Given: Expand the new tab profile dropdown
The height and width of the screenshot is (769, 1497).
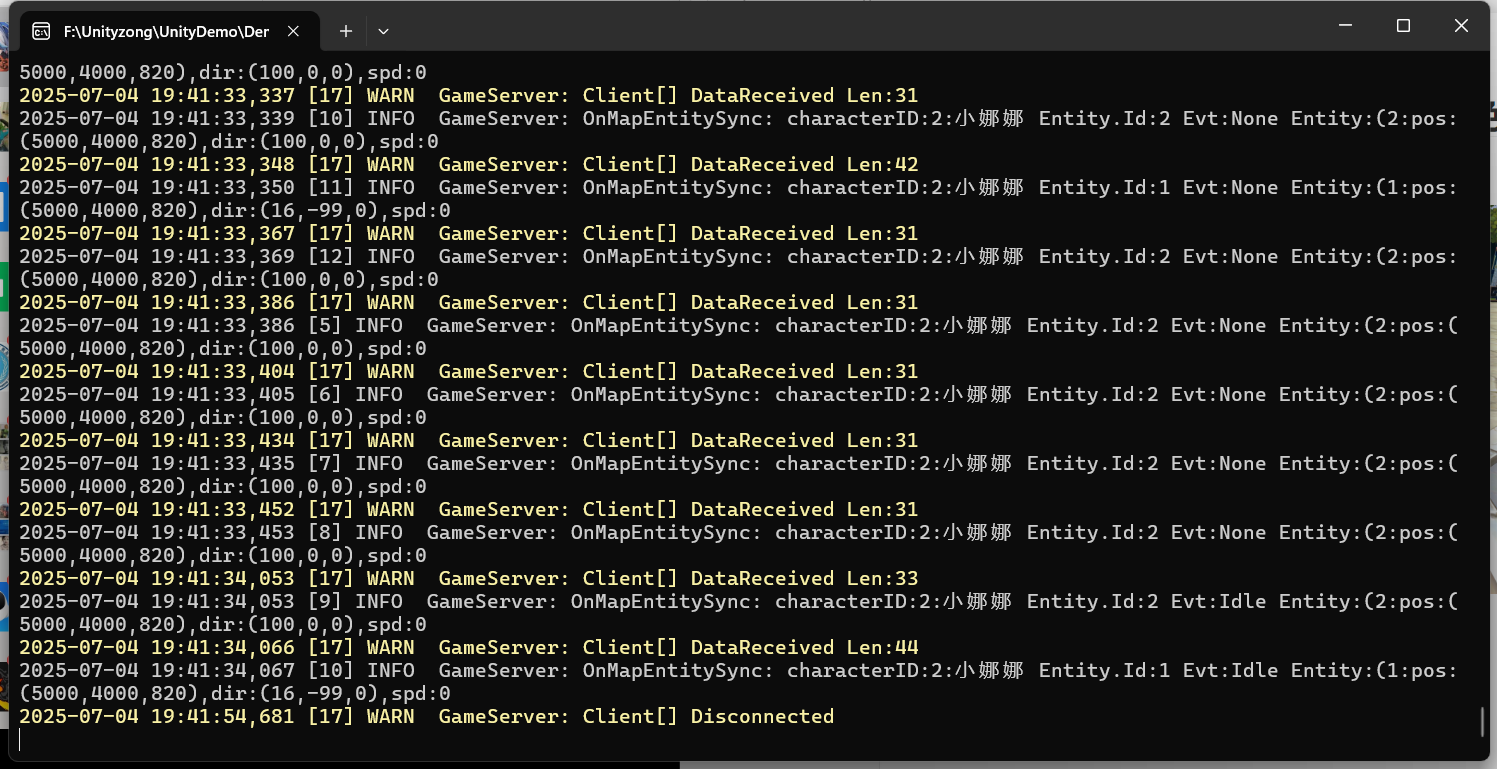Looking at the screenshot, I should click(x=383, y=32).
